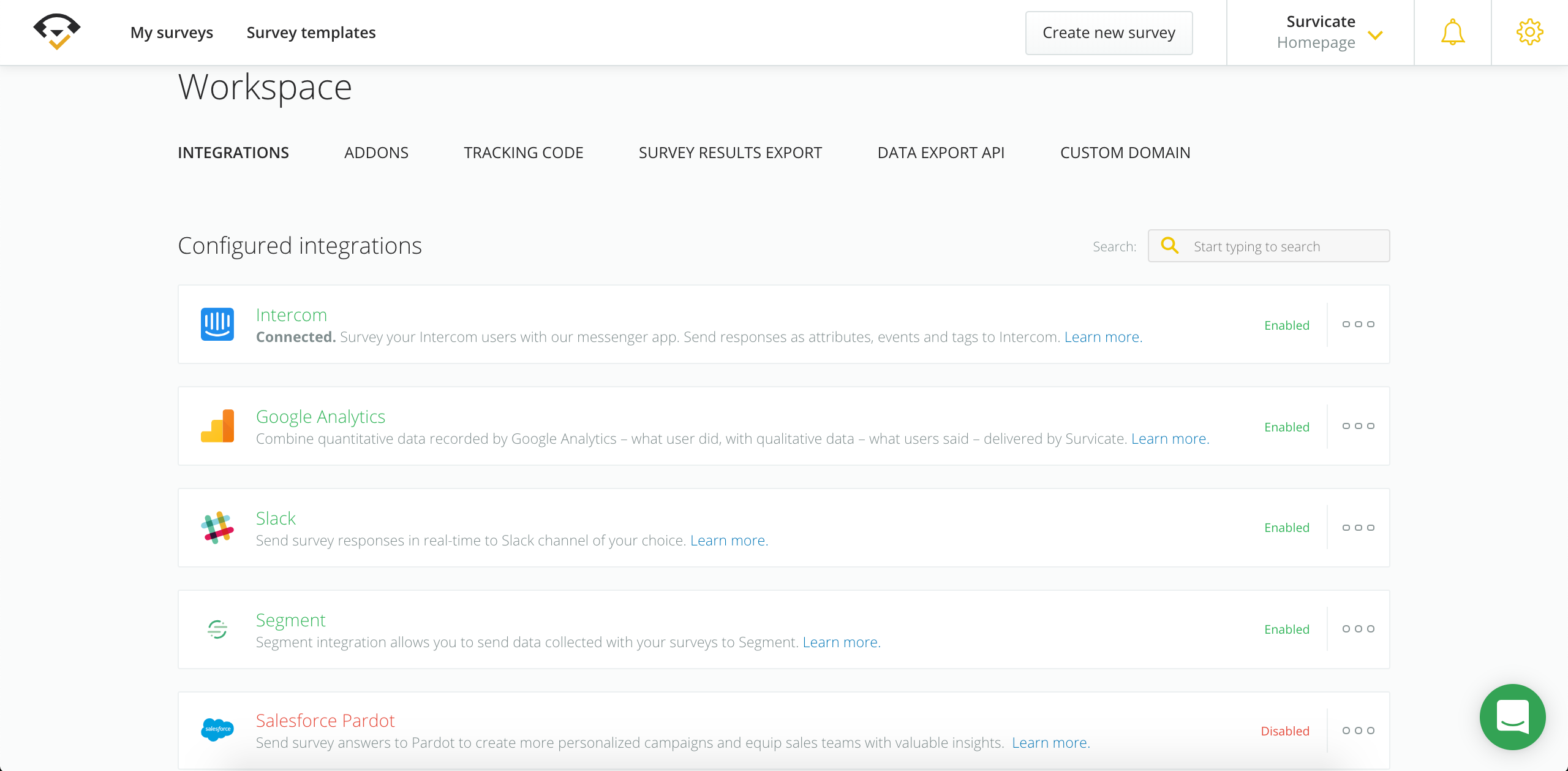Open the Survey Results Export tab
This screenshot has height=771, width=1568.
click(730, 153)
